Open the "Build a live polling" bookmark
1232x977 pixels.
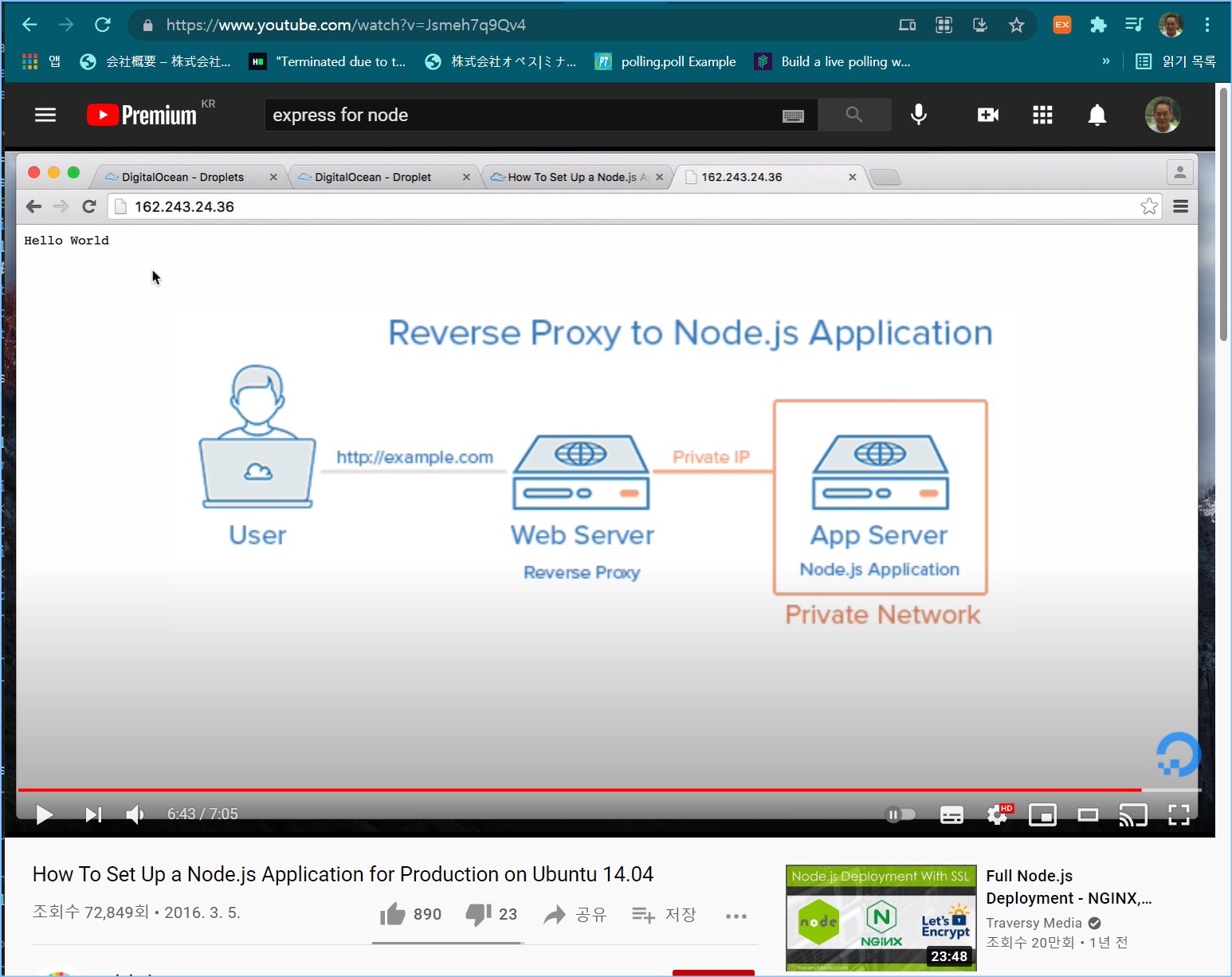tap(833, 61)
